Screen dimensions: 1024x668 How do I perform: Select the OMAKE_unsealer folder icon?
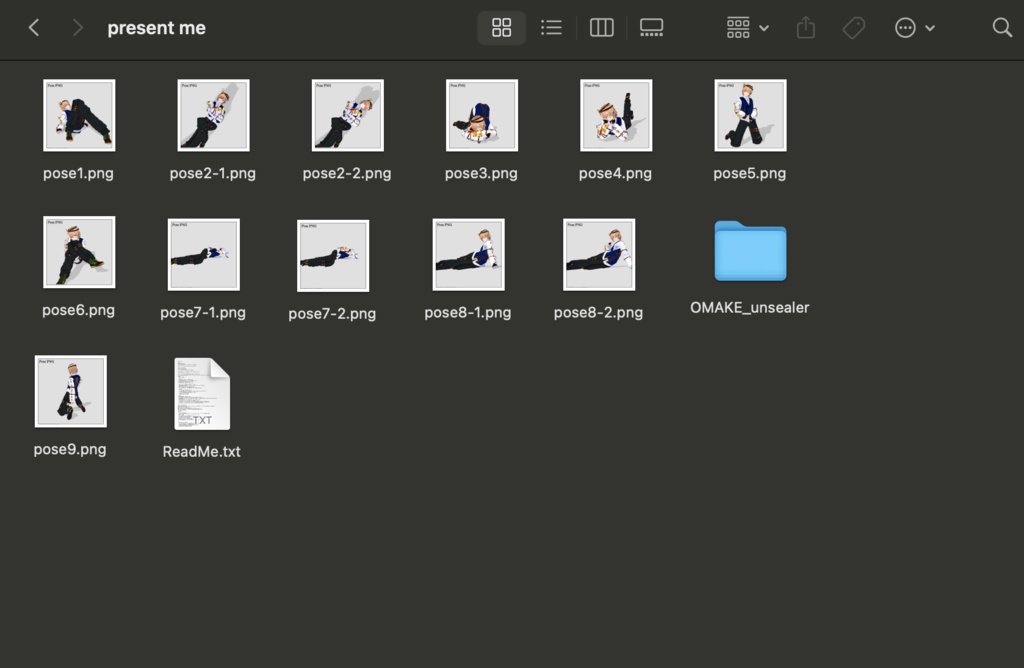(750, 251)
